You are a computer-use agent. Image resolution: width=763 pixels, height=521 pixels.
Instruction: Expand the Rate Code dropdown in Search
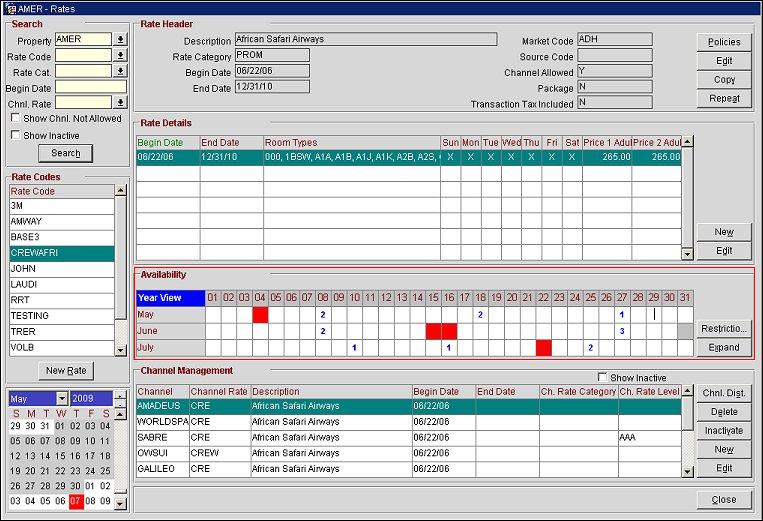click(x=120, y=55)
